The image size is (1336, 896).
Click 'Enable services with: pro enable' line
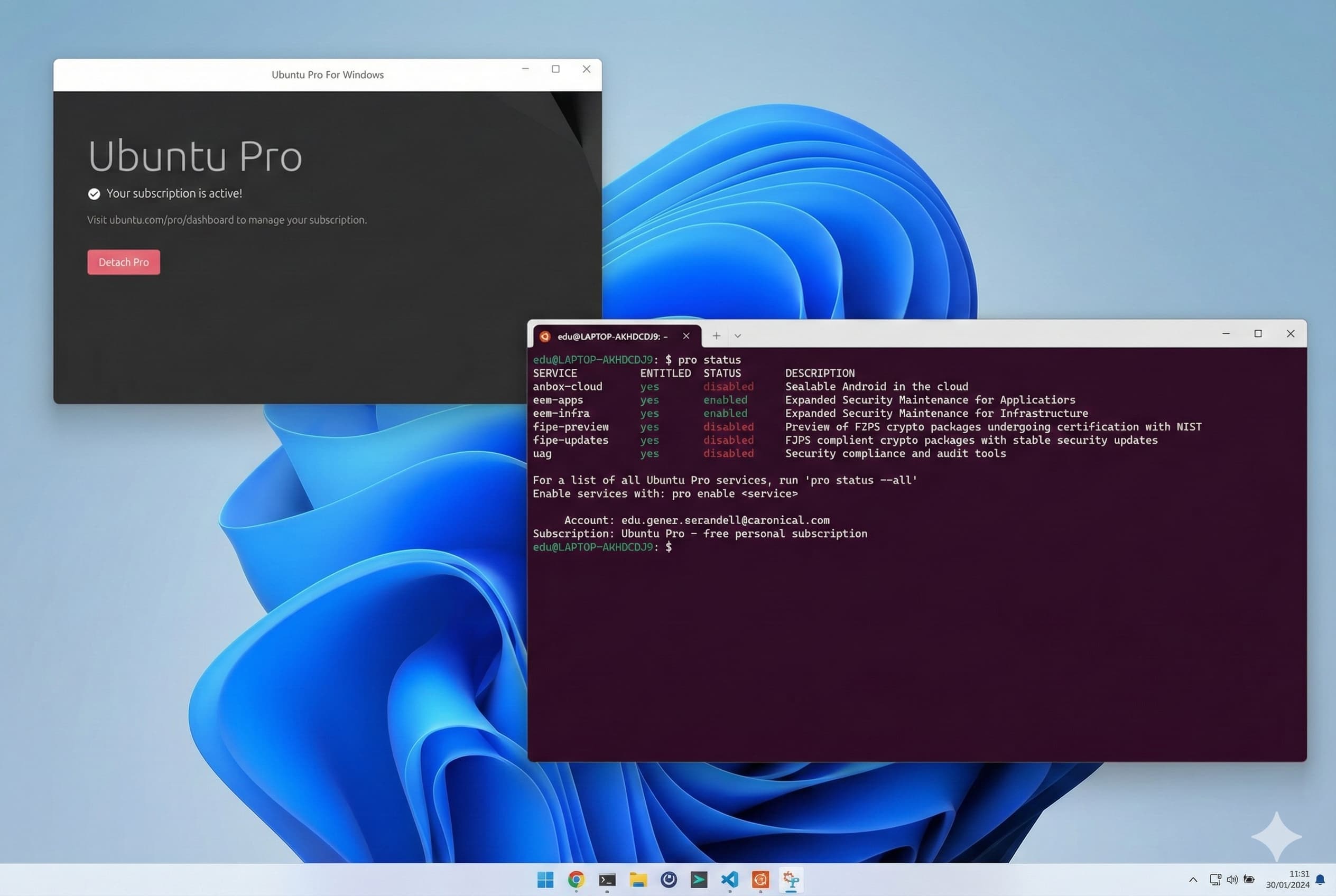pos(665,494)
